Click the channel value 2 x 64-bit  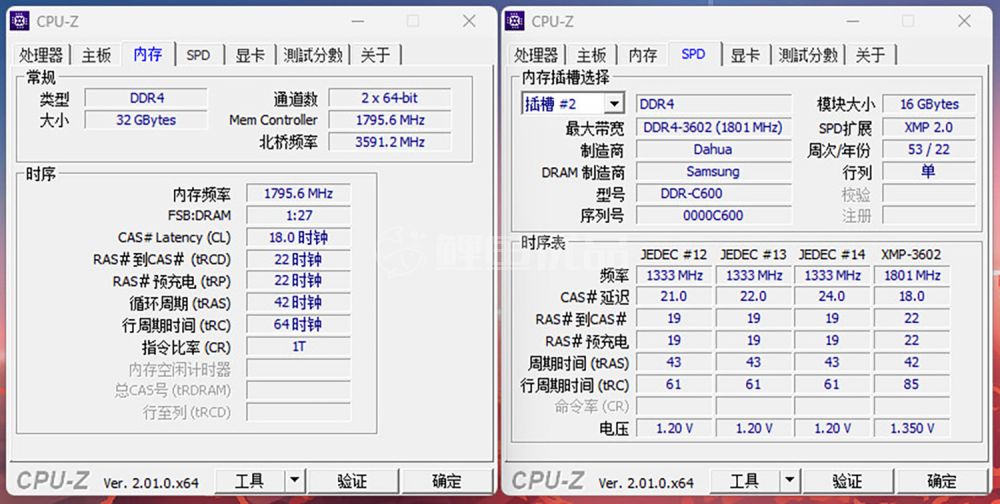point(390,98)
